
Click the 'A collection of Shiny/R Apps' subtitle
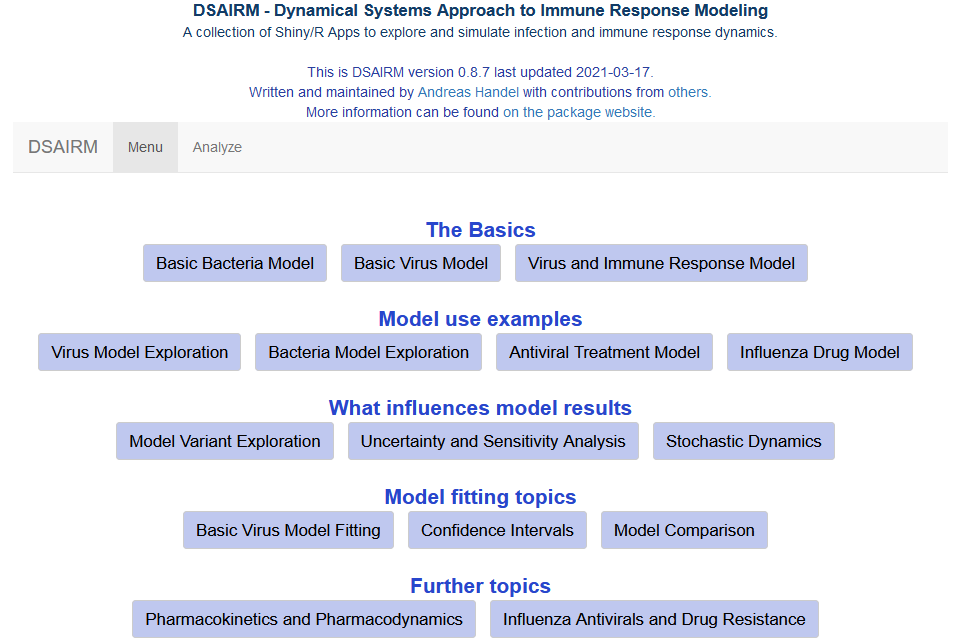click(x=480, y=32)
